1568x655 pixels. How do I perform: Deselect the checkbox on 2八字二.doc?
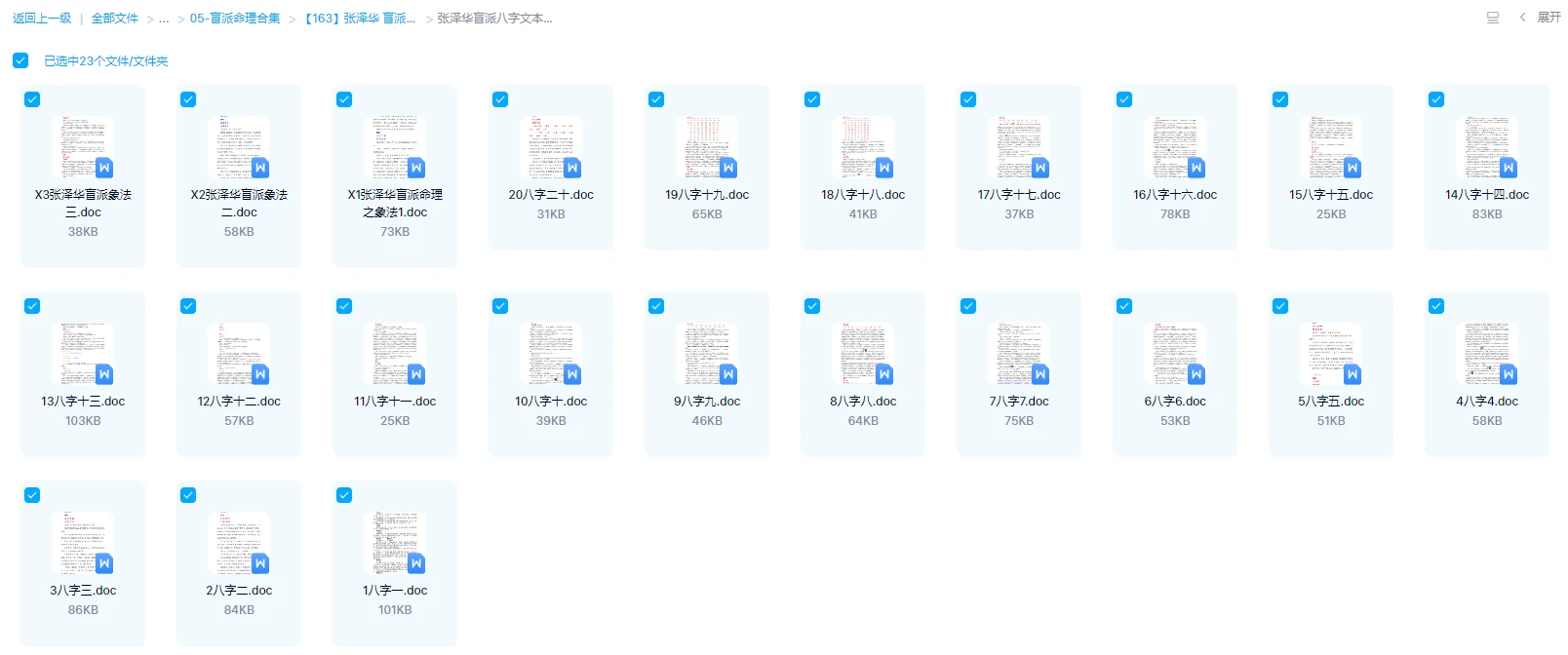(x=188, y=495)
